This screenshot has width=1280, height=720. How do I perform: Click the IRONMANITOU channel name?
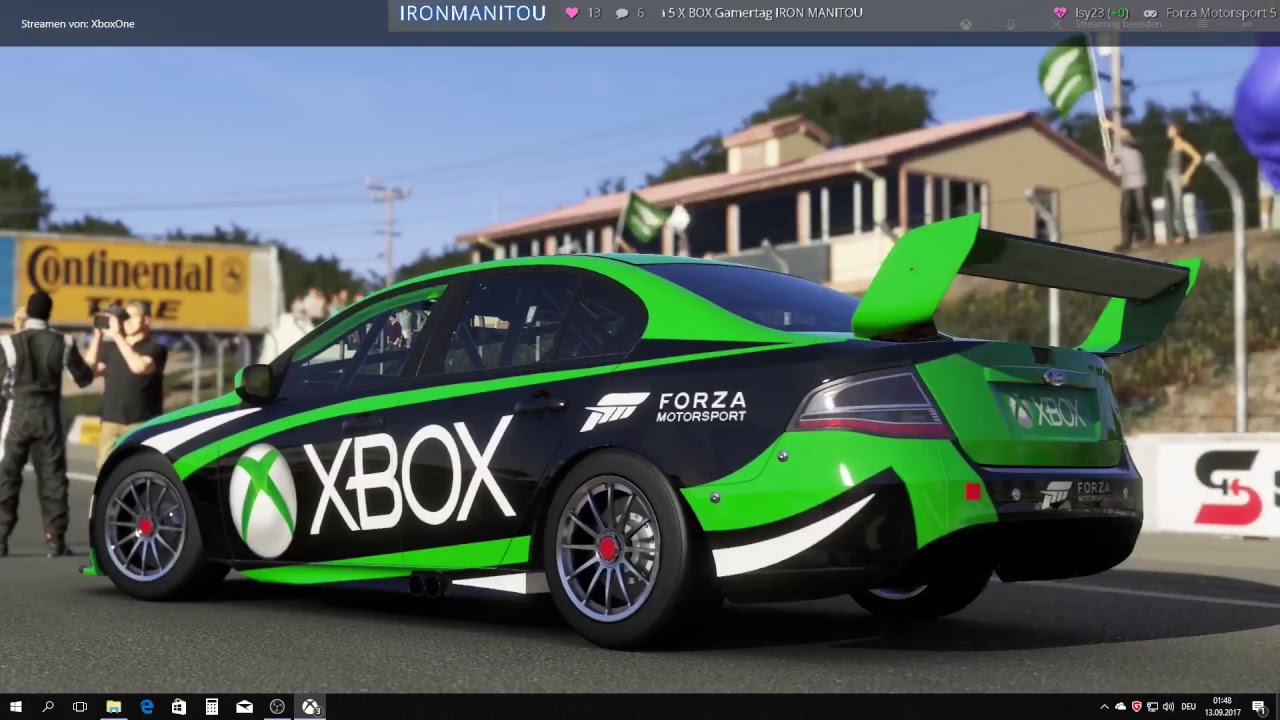click(x=473, y=13)
